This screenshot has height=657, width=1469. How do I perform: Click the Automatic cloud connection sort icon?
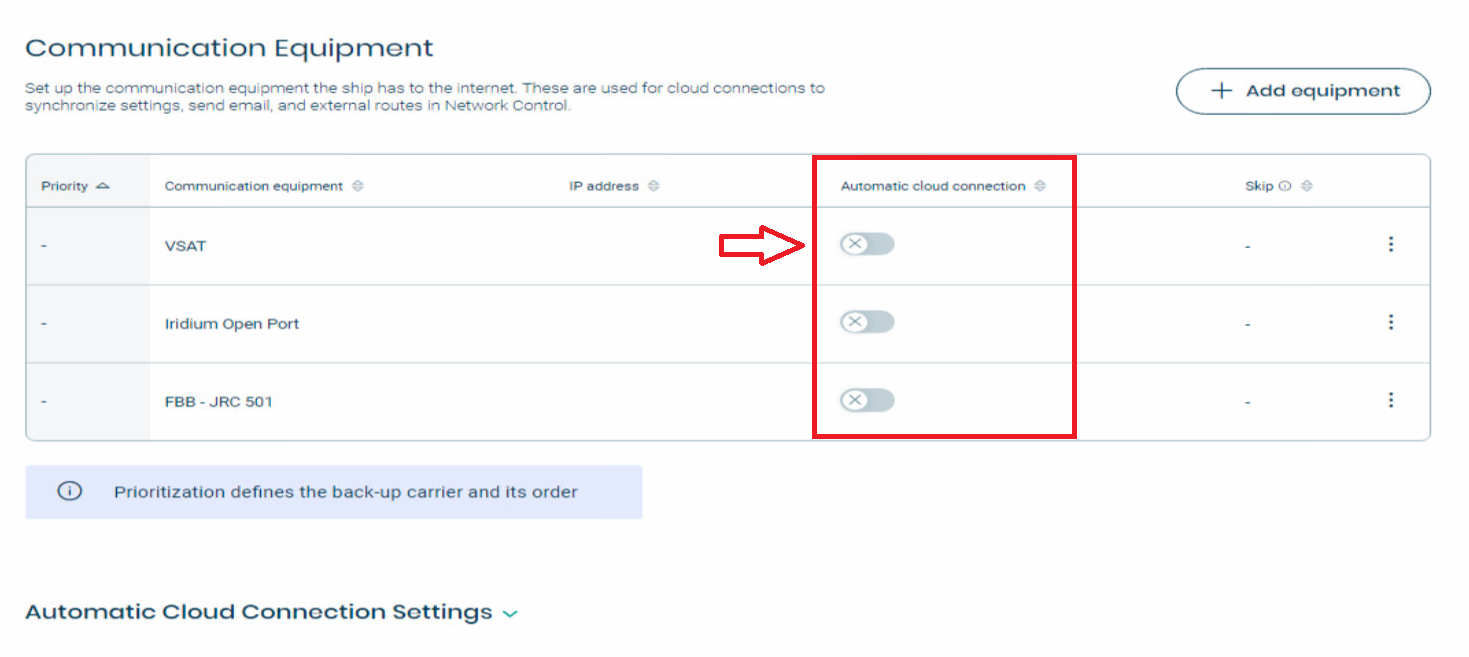point(1040,186)
